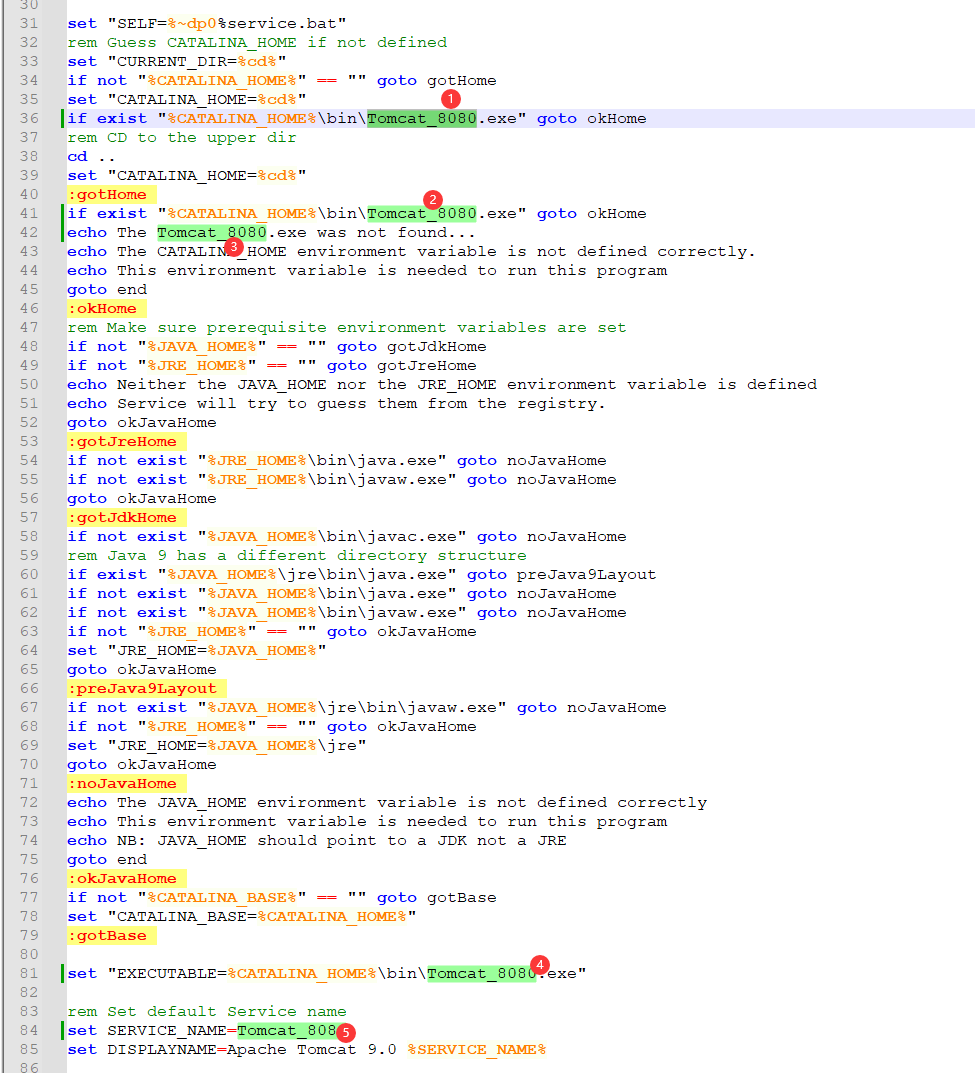Viewport: 975px width, 1073px height.
Task: Click the red annotation marker numbered 1
Action: [450, 99]
